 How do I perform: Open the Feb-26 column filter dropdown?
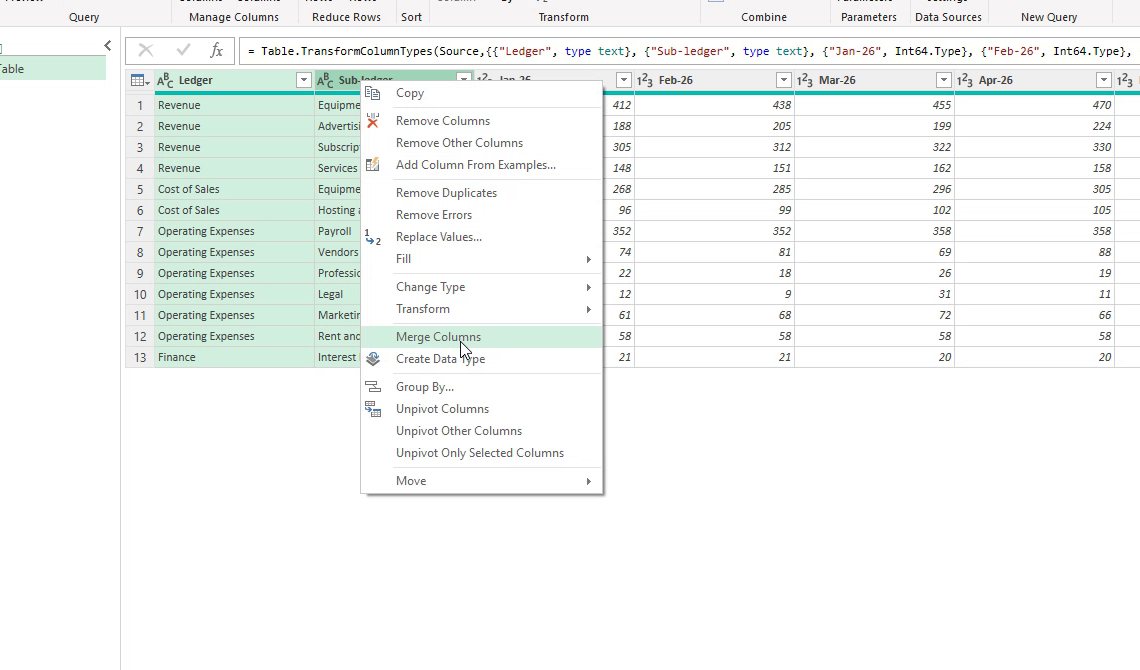[x=784, y=81]
